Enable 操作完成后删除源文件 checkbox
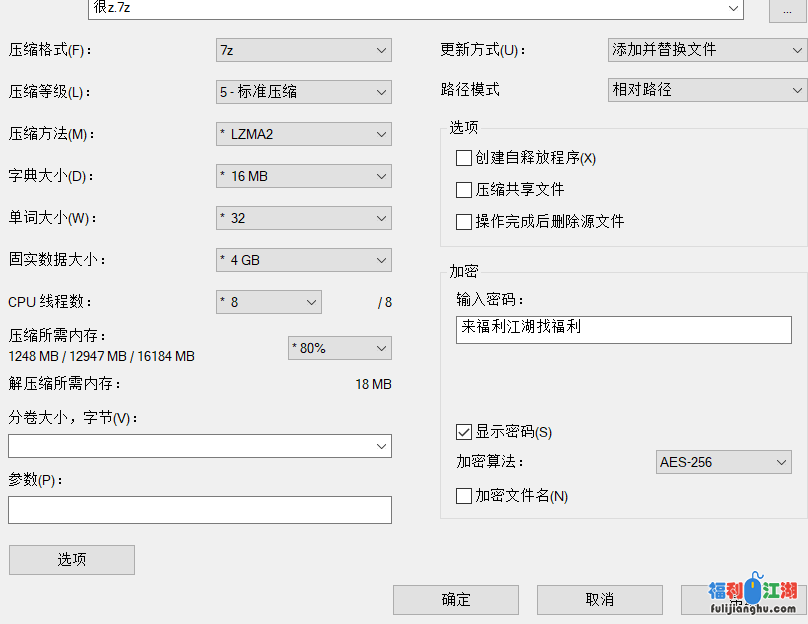Viewport: 808px width, 624px height. [x=464, y=222]
